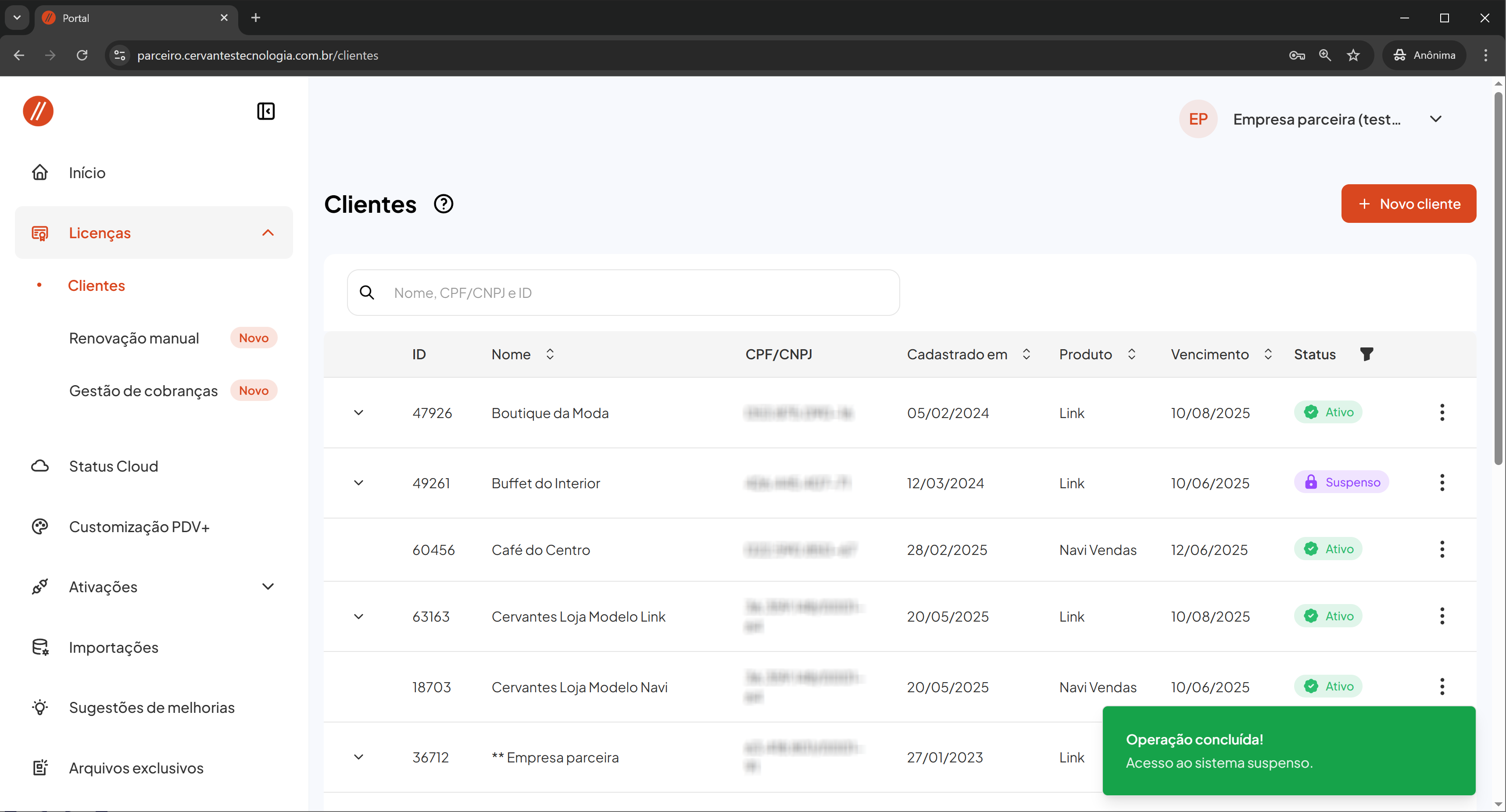Image resolution: width=1506 pixels, height=812 pixels.
Task: Click the Cervantes logo in sidebar
Action: 38,111
